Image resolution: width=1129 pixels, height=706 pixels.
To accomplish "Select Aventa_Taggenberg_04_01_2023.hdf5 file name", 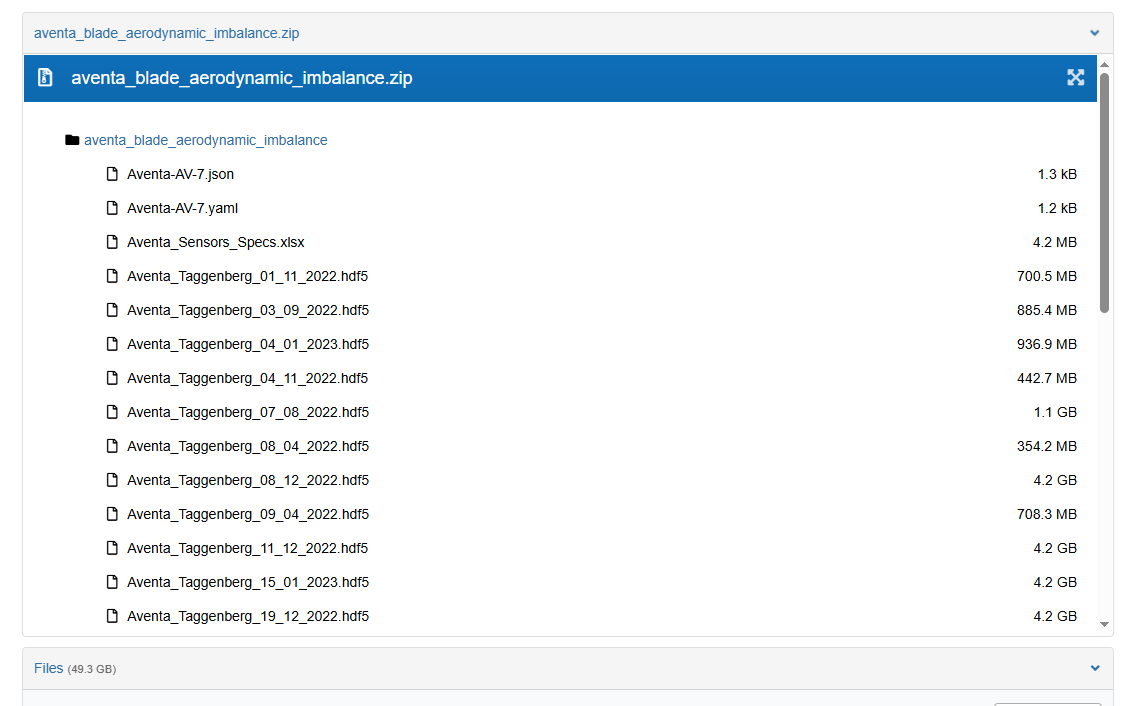I will point(248,344).
